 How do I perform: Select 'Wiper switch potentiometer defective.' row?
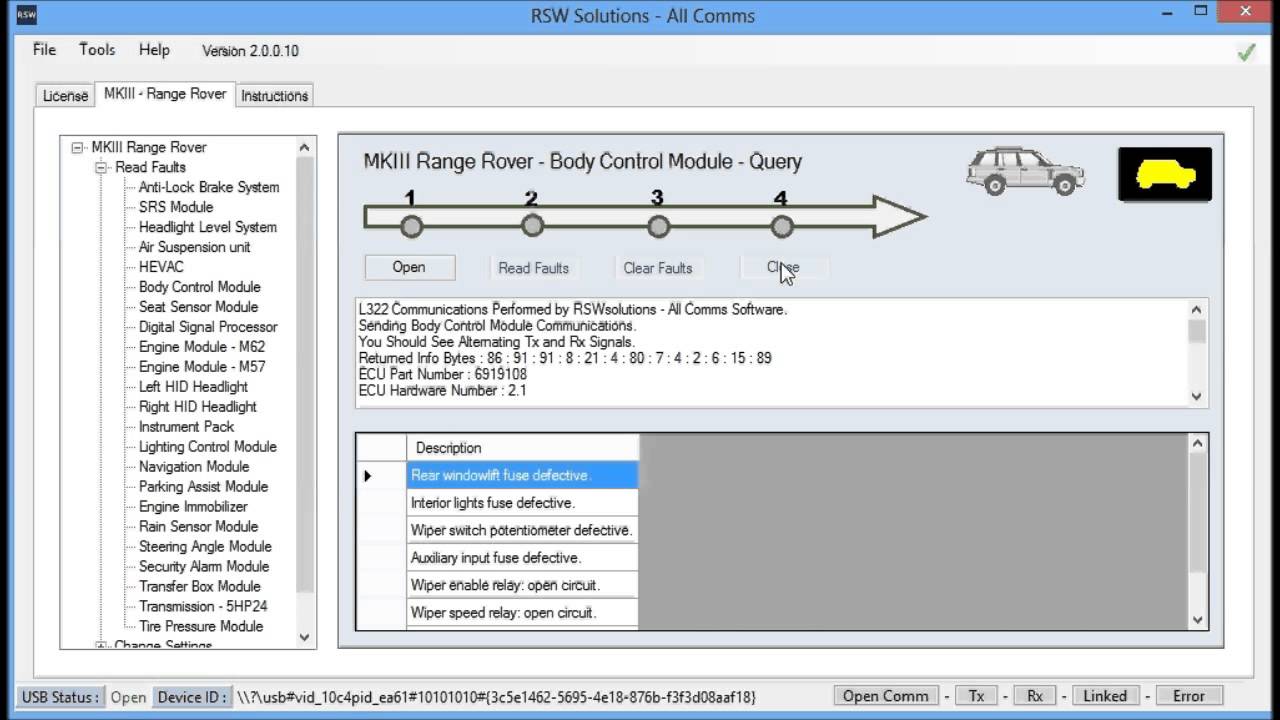[x=522, y=530]
